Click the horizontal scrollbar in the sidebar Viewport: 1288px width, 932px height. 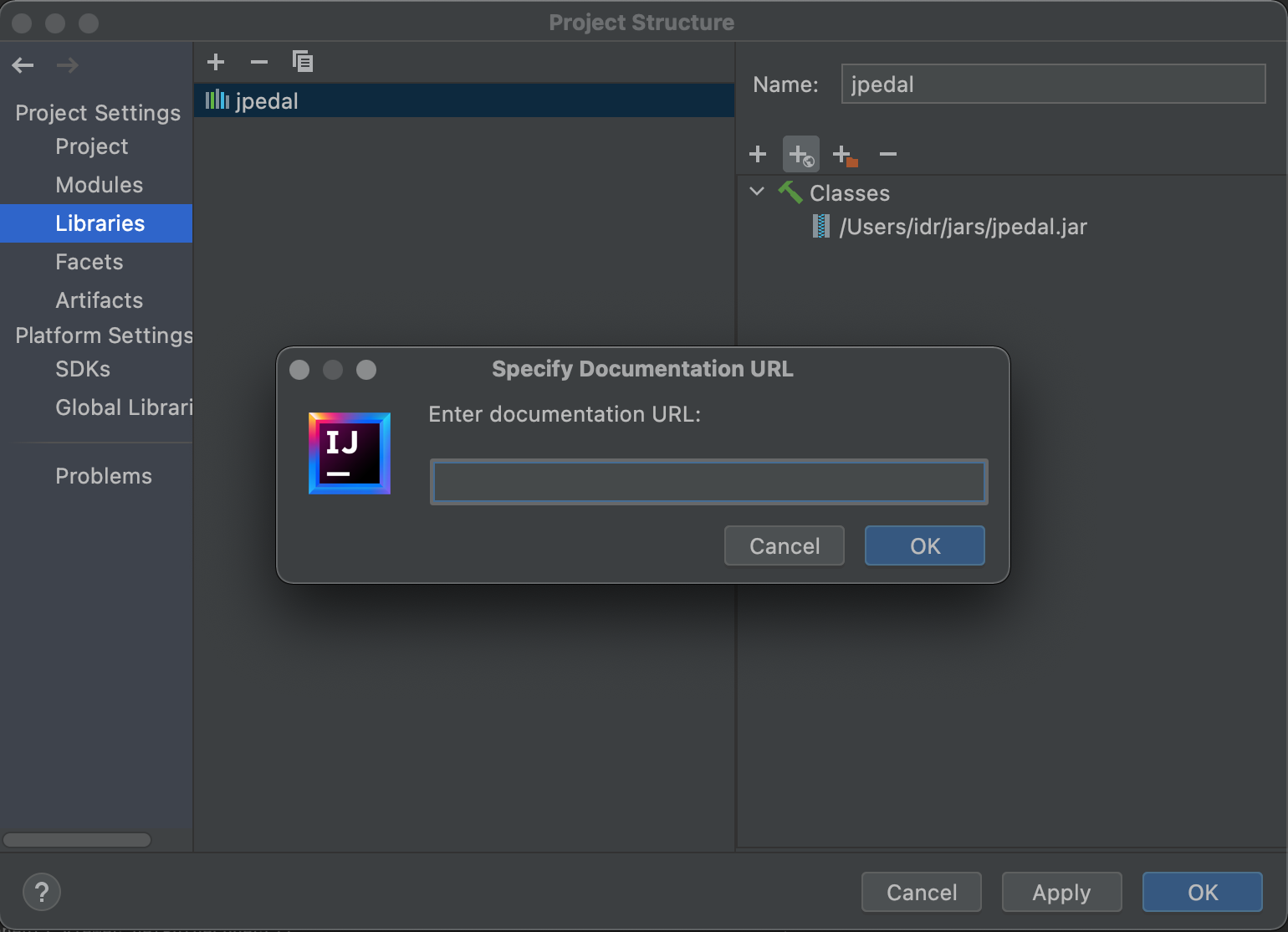(x=76, y=839)
